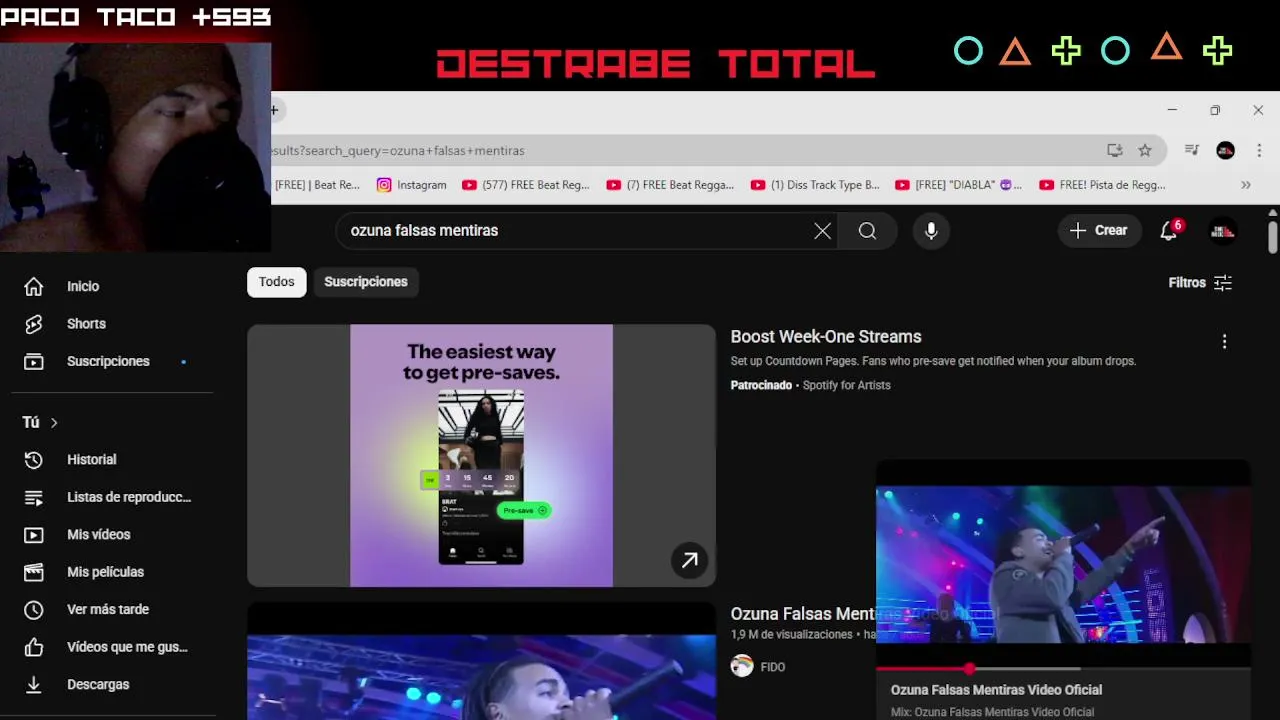Image resolution: width=1280 pixels, height=720 pixels.
Task: Open Historial clock icon
Action: pos(34,460)
